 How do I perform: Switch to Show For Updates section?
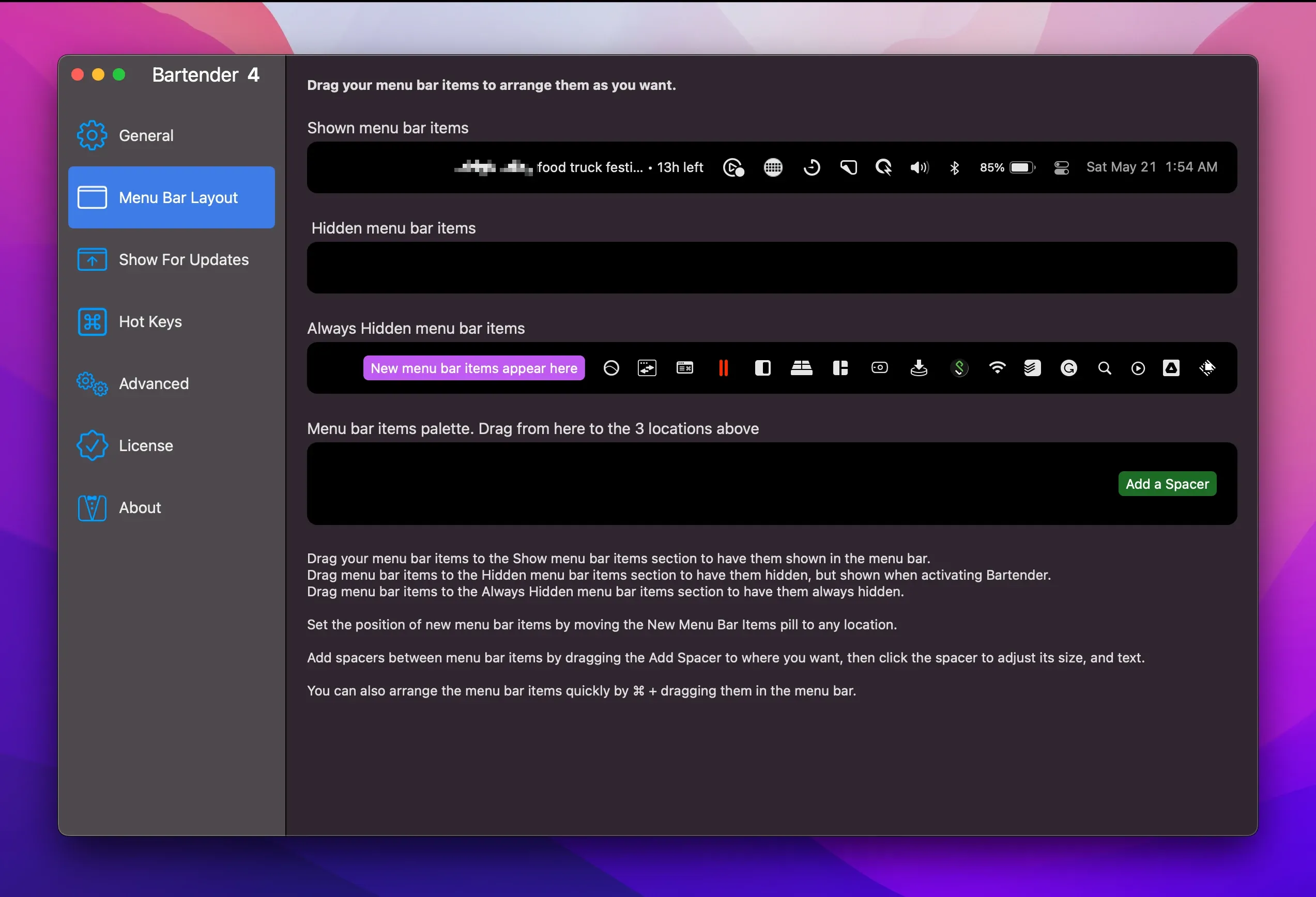point(183,260)
